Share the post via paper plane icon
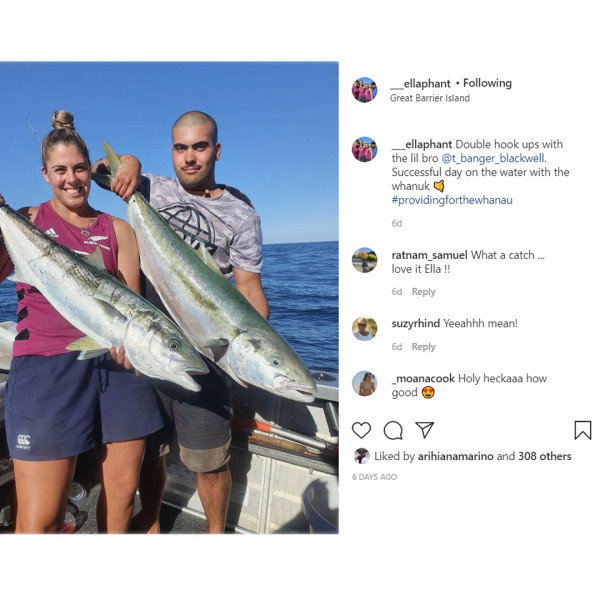The image size is (600, 600). (x=424, y=430)
